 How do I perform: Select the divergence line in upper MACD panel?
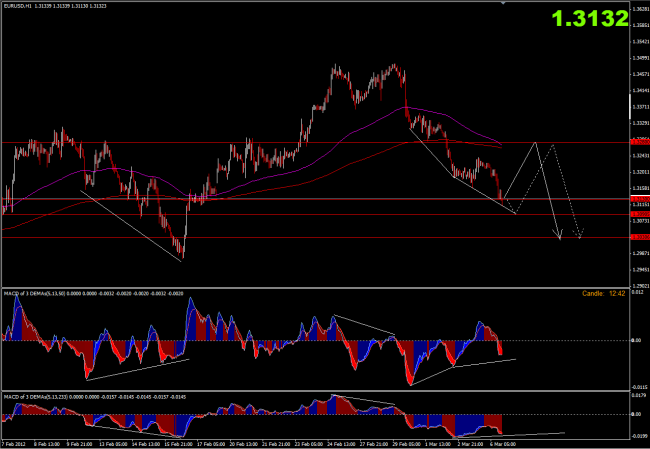(365, 325)
